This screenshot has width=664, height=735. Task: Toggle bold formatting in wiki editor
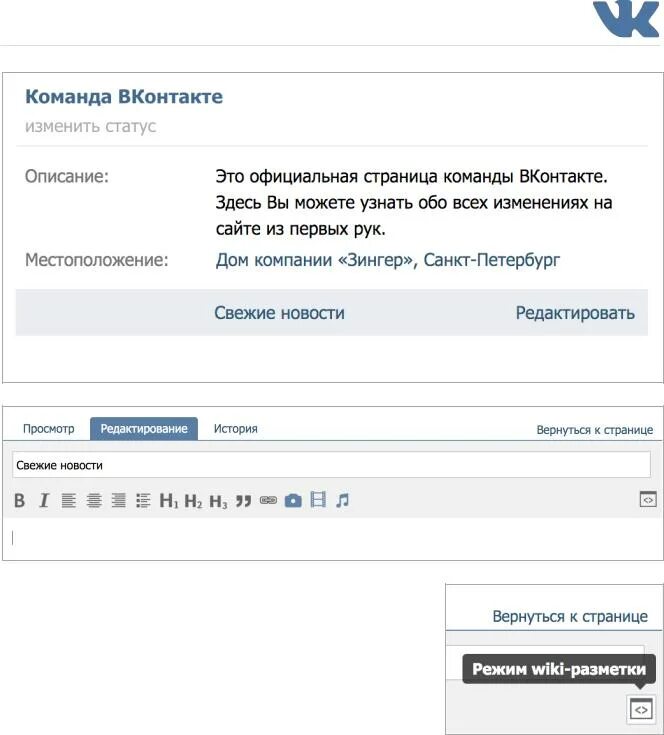coord(20,500)
